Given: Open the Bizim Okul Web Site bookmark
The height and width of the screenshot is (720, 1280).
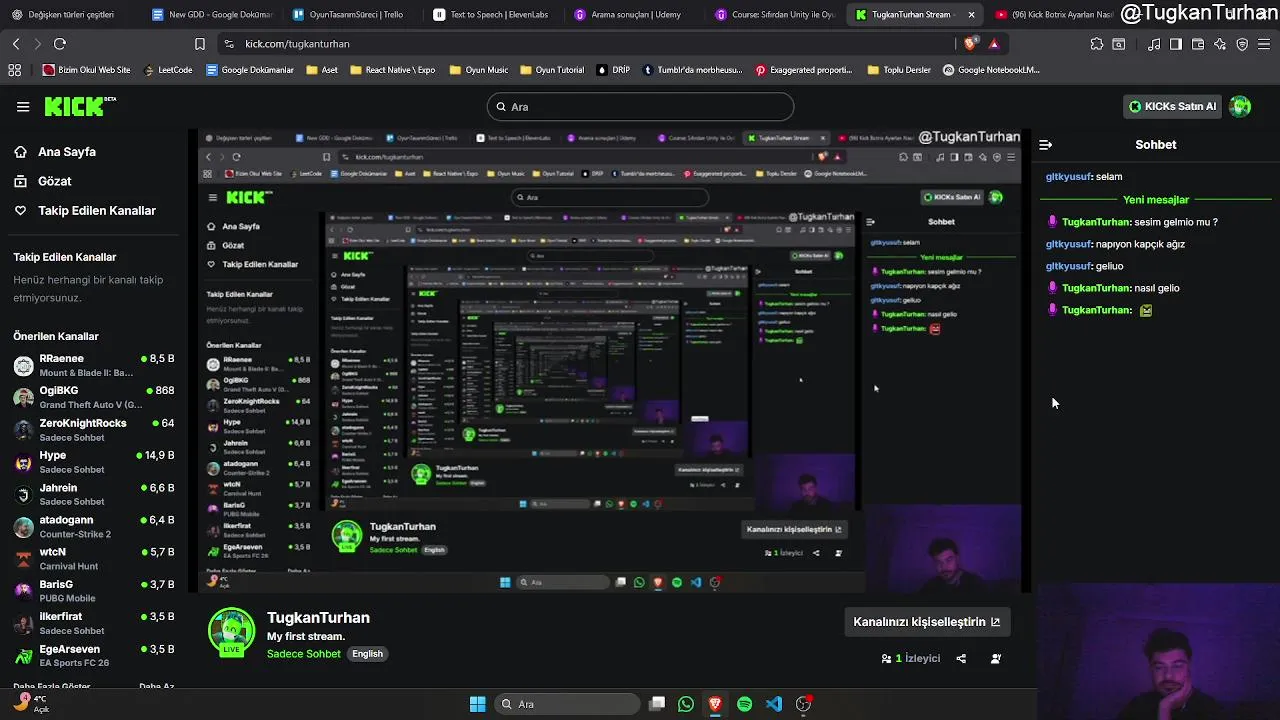Looking at the screenshot, I should tap(86, 70).
